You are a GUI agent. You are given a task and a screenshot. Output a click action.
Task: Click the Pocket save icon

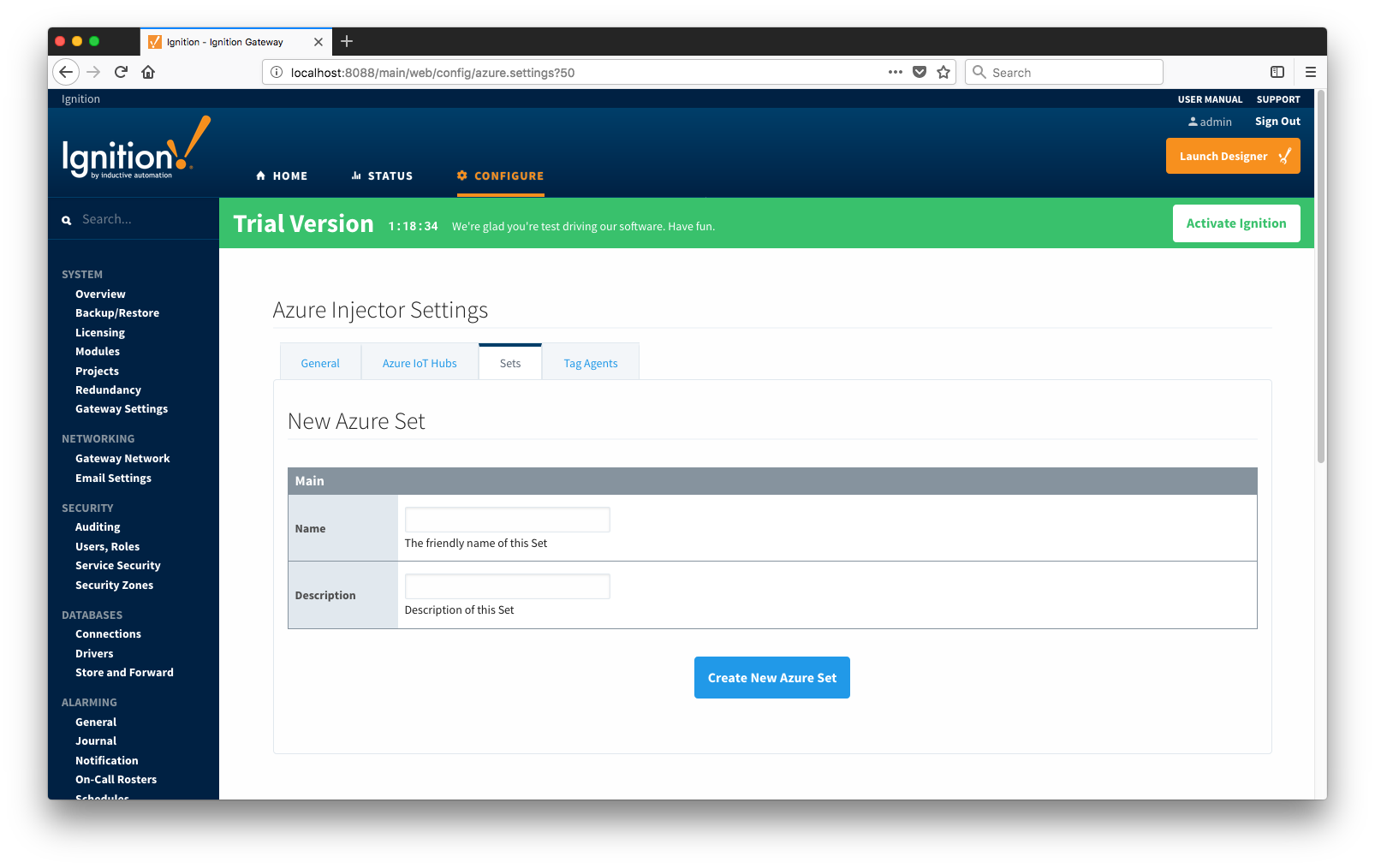pos(920,72)
